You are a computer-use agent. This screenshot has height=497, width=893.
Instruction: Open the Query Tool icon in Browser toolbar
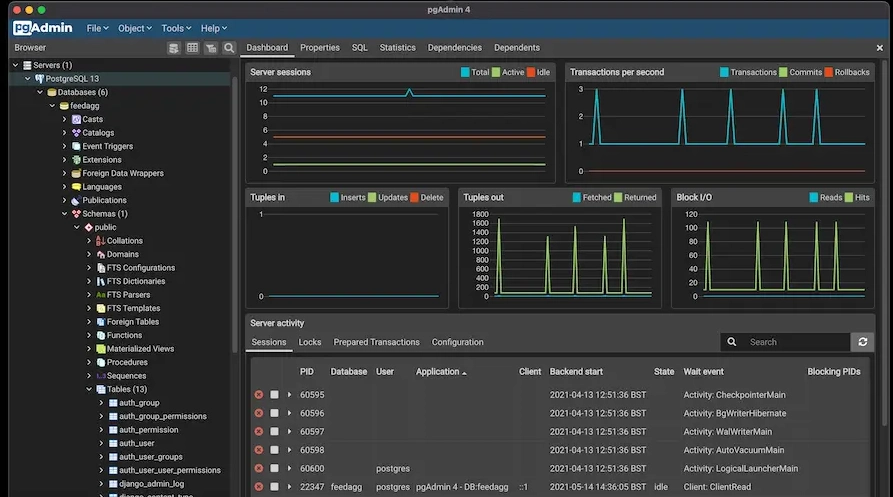pyautogui.click(x=174, y=48)
